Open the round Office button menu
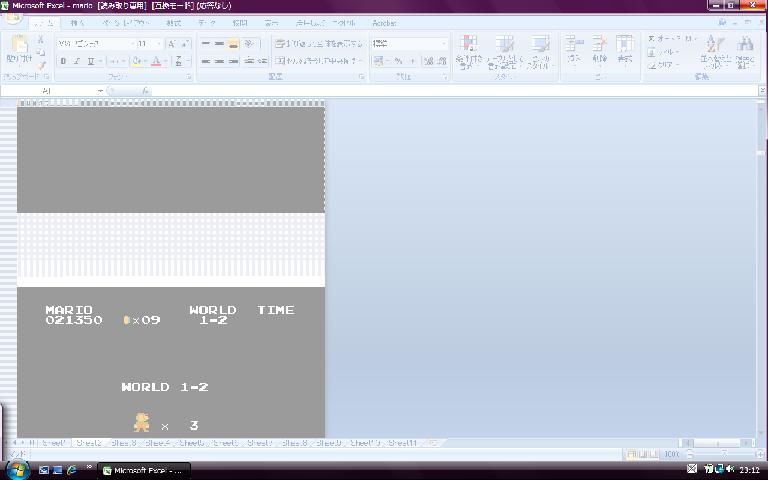The image size is (768, 480). pyautogui.click(x=13, y=19)
